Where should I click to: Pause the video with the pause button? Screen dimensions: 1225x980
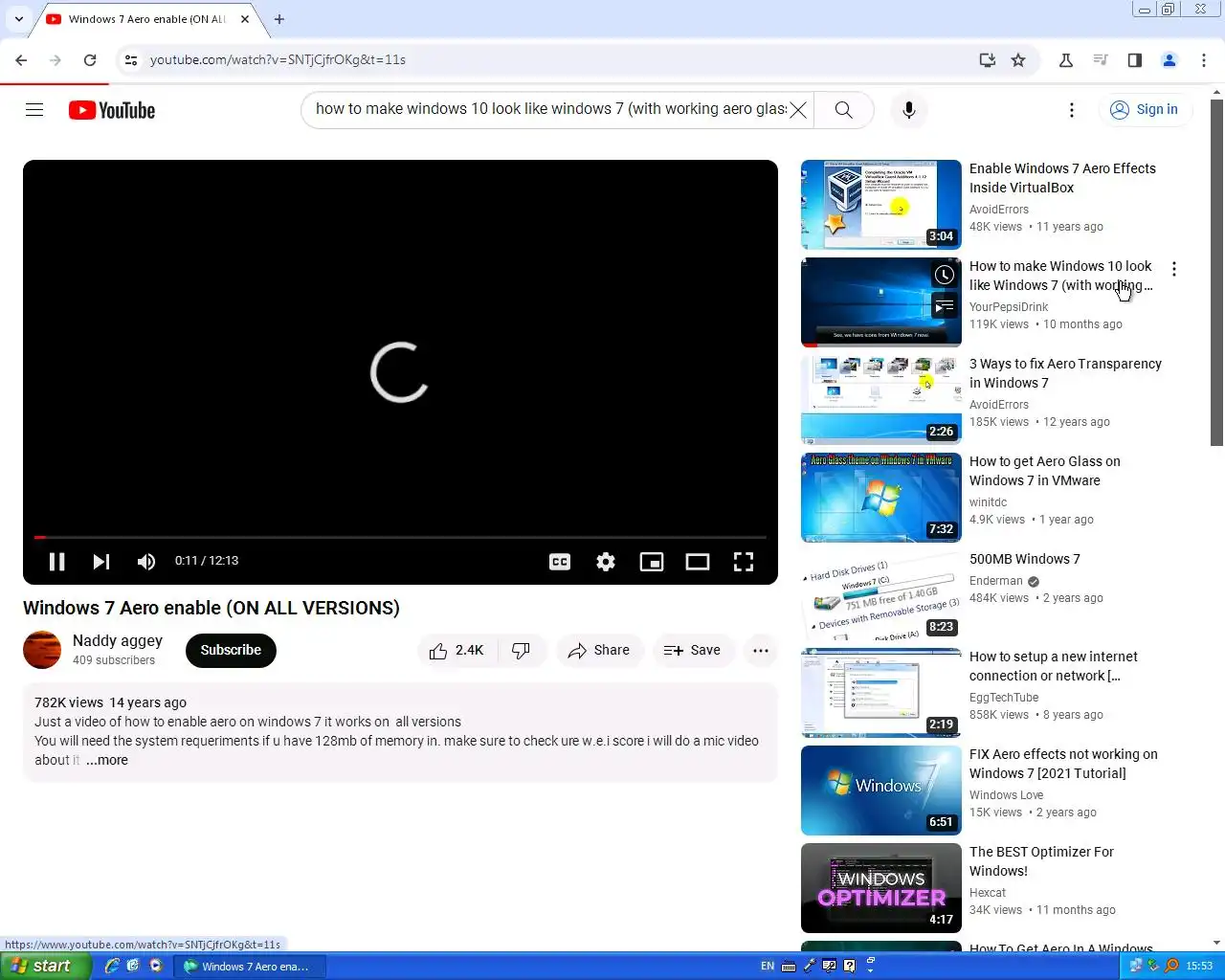coord(56,562)
